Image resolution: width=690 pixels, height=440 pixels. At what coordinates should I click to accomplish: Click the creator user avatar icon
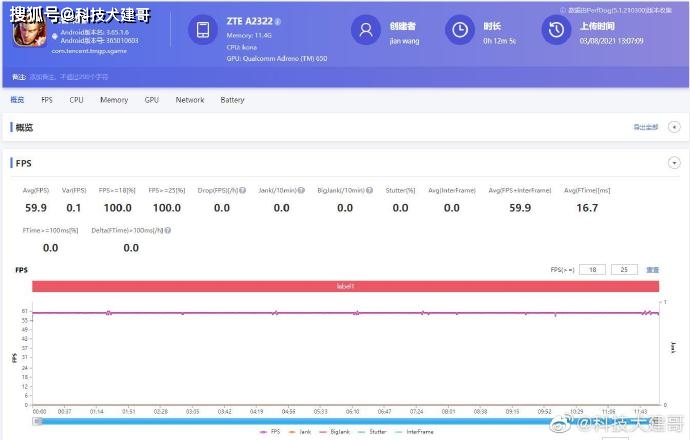tap(366, 30)
